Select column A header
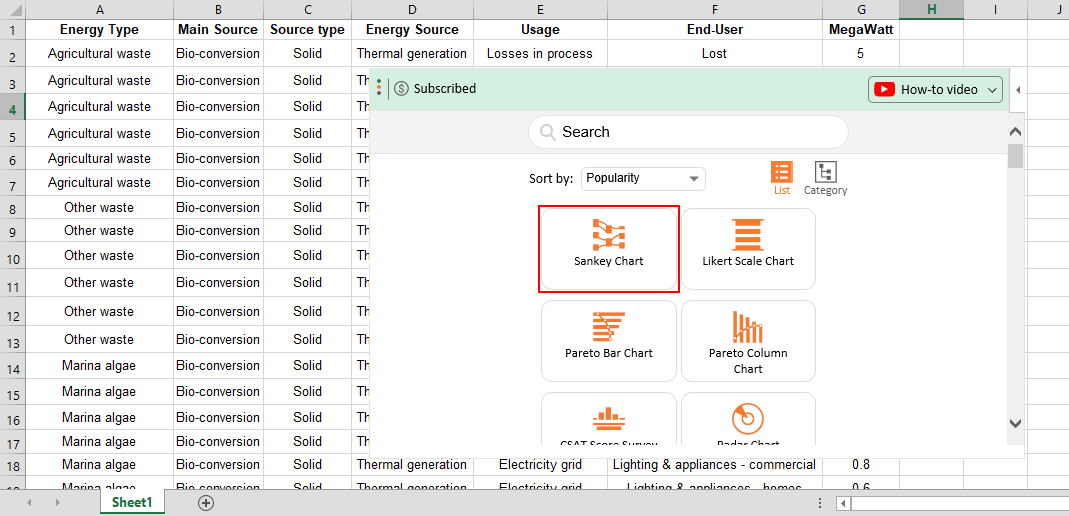1069x516 pixels. (100, 9)
